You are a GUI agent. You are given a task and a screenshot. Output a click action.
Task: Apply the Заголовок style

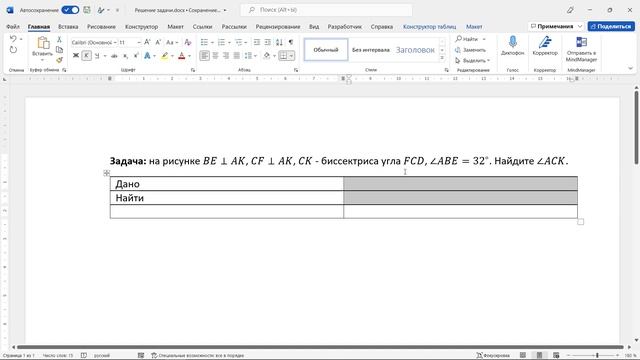415,50
